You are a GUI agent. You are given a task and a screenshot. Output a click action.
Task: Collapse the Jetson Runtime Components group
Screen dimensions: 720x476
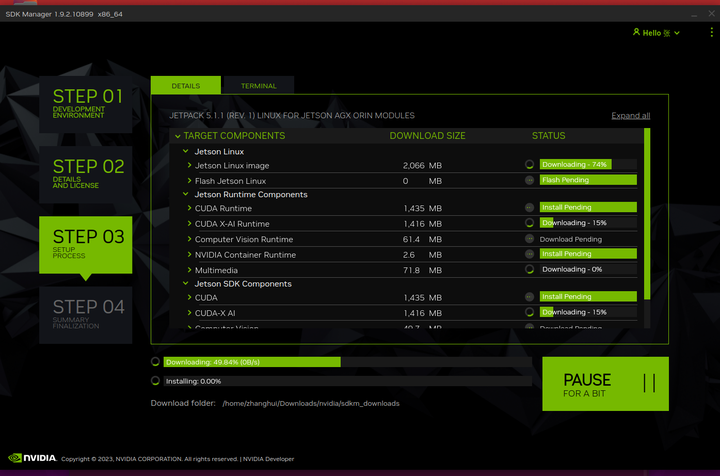(x=186, y=194)
